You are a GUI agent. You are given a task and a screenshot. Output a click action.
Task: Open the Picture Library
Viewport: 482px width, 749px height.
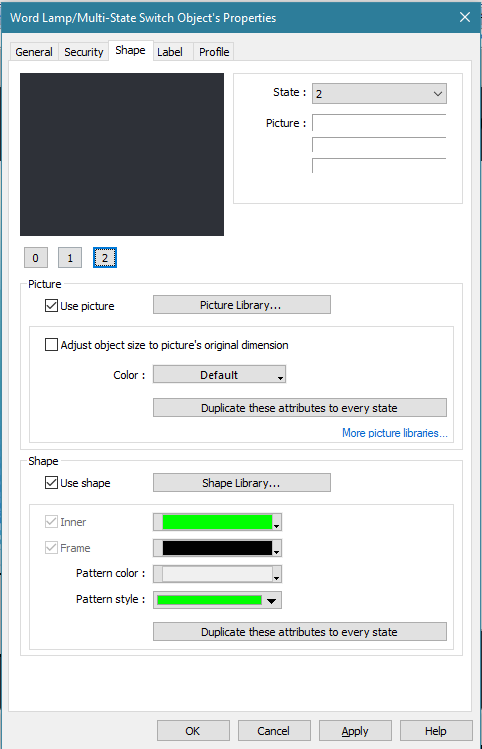click(x=242, y=305)
